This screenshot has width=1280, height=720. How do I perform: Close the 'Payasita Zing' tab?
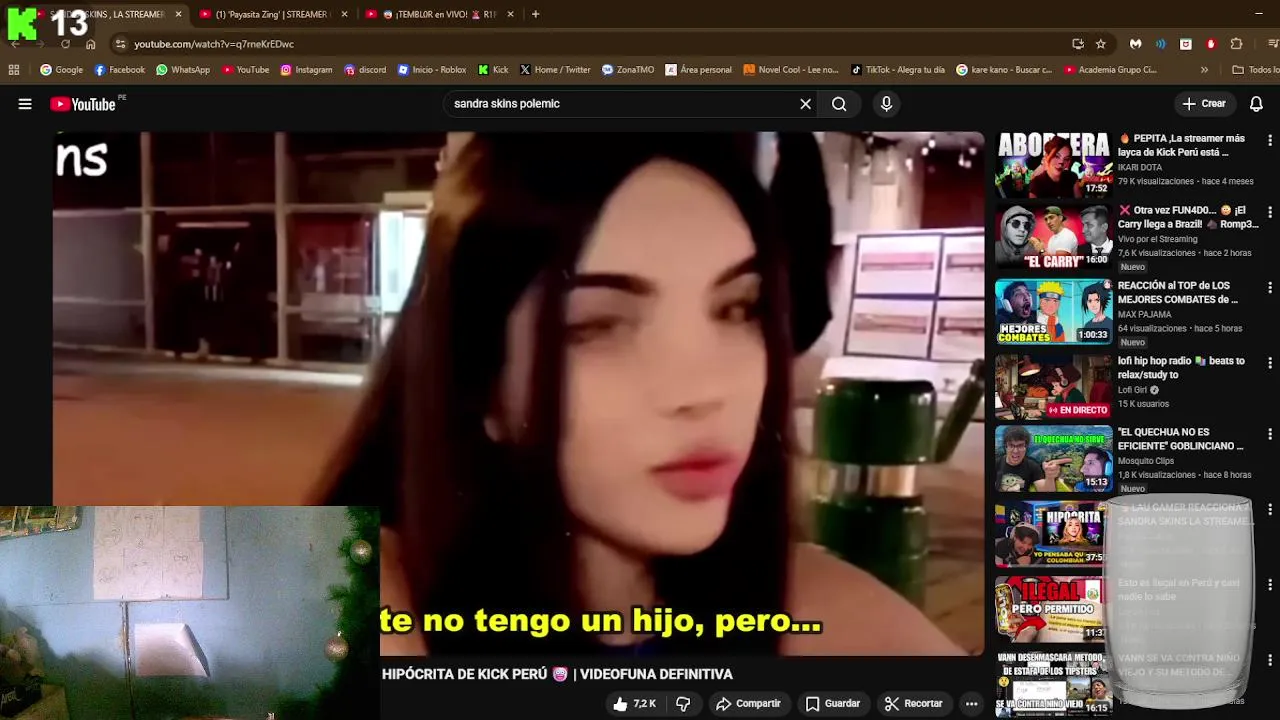[x=344, y=14]
